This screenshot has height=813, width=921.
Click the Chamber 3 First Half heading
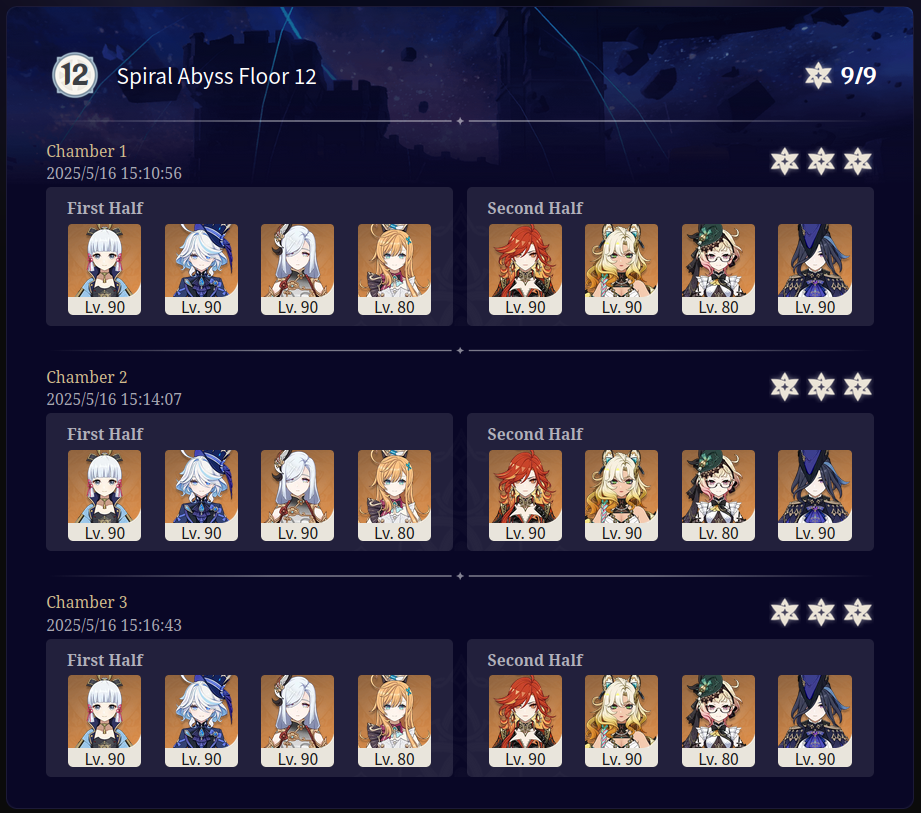(x=105, y=660)
